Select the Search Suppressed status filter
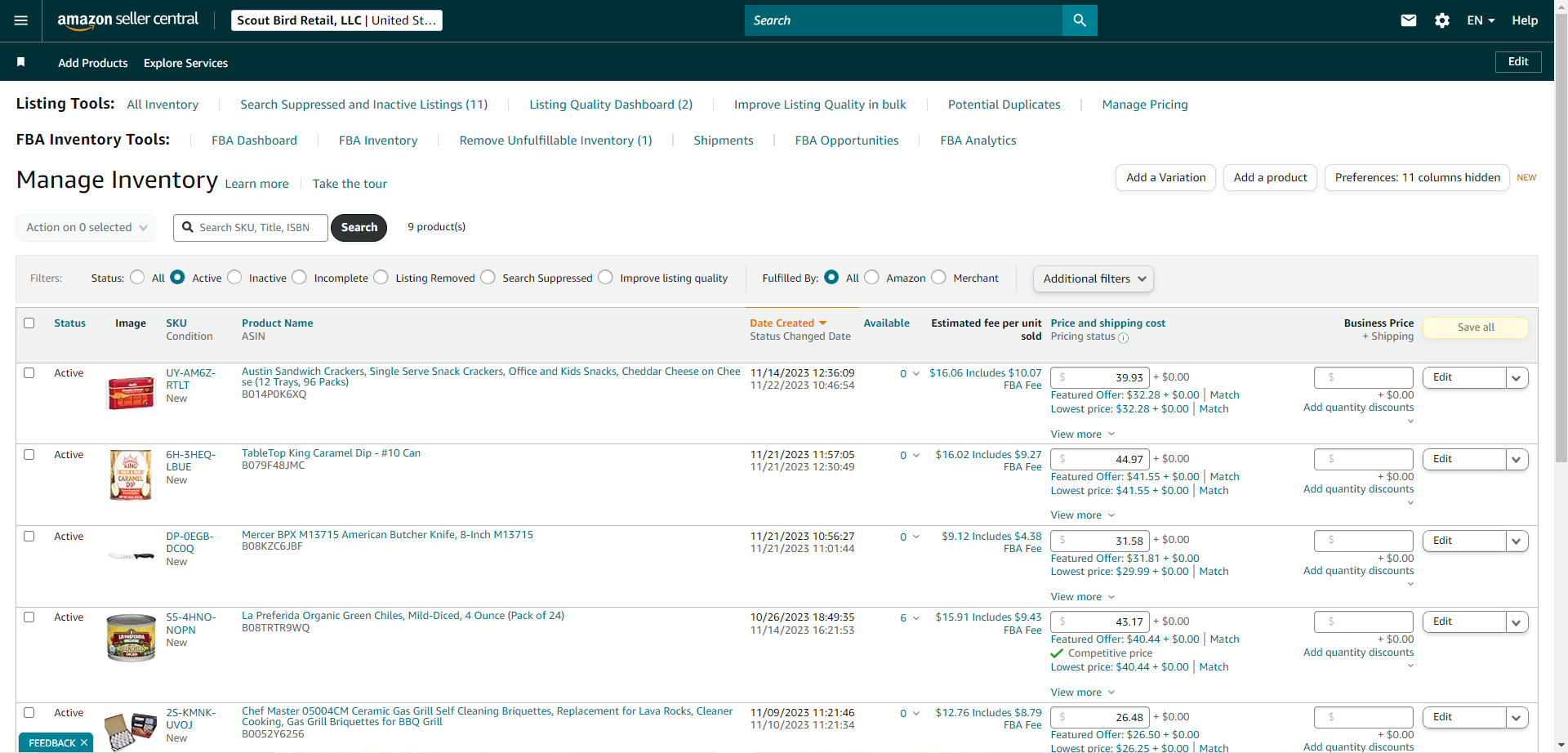The height and width of the screenshot is (753, 1568). (488, 277)
